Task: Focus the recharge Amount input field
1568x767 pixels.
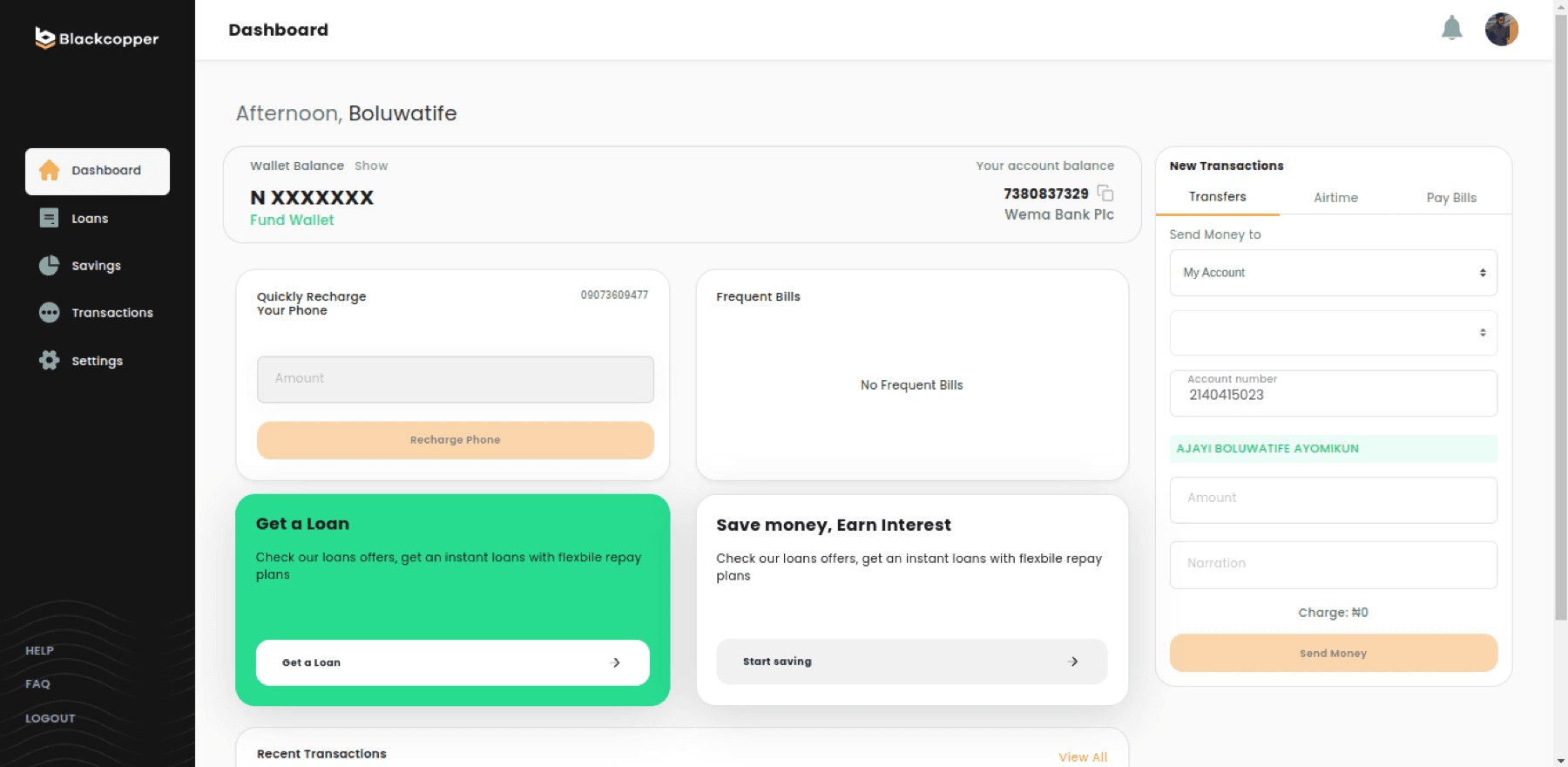Action: tap(455, 379)
